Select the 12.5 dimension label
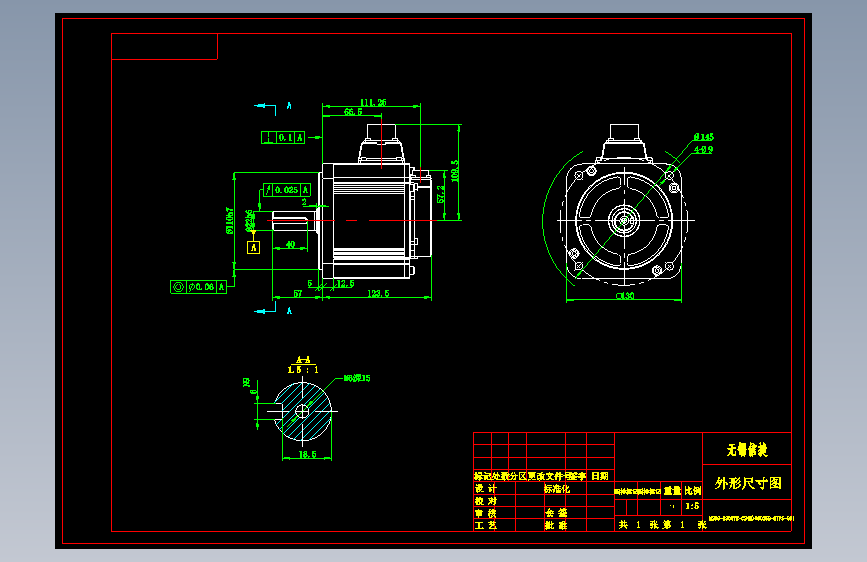867x562 pixels. coord(345,284)
